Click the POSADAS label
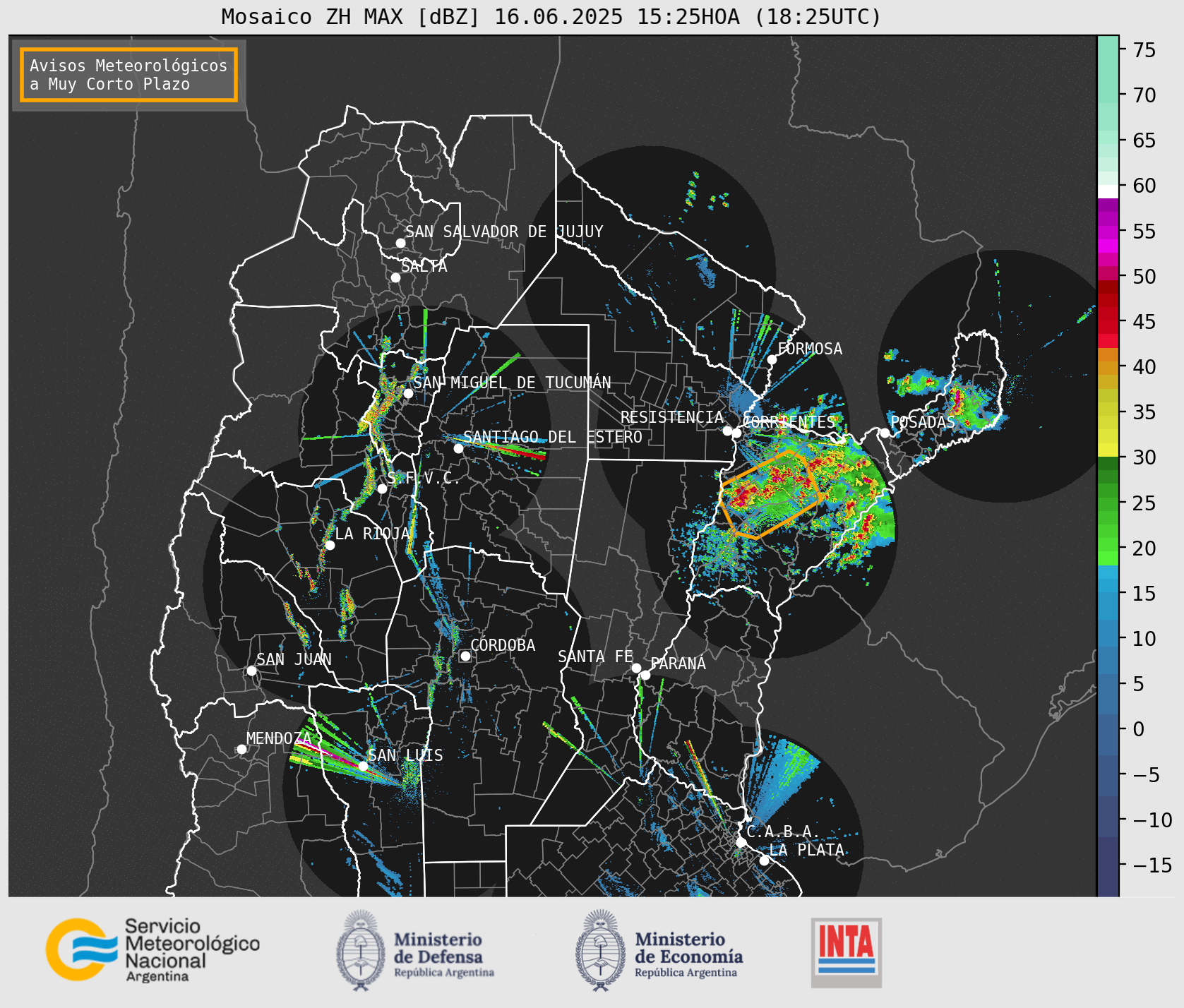Screen dimensions: 1184x1008 click(922, 422)
